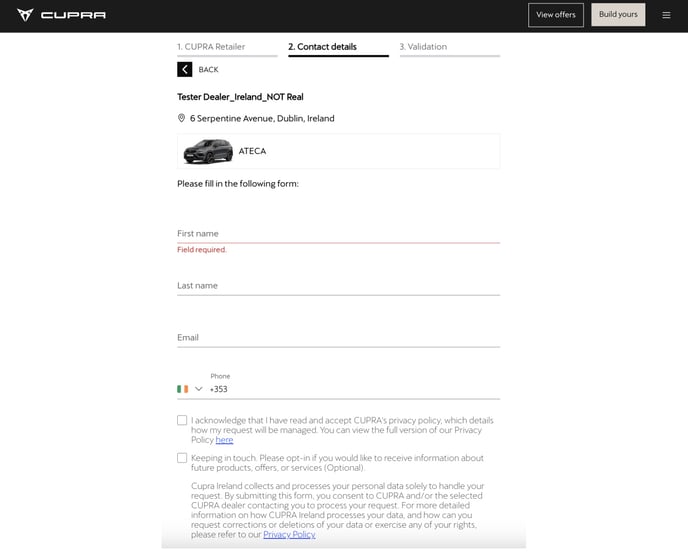Click the Phone number field
This screenshot has height=552, width=688.
tap(350, 389)
